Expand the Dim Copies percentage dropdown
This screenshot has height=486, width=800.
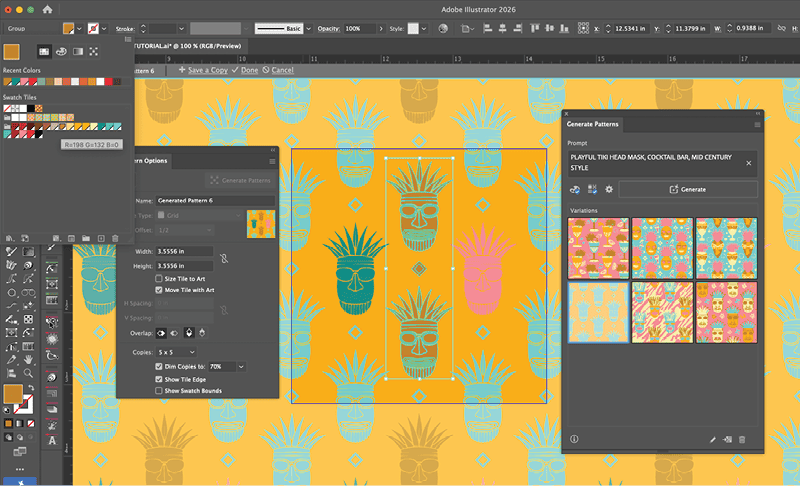241,367
